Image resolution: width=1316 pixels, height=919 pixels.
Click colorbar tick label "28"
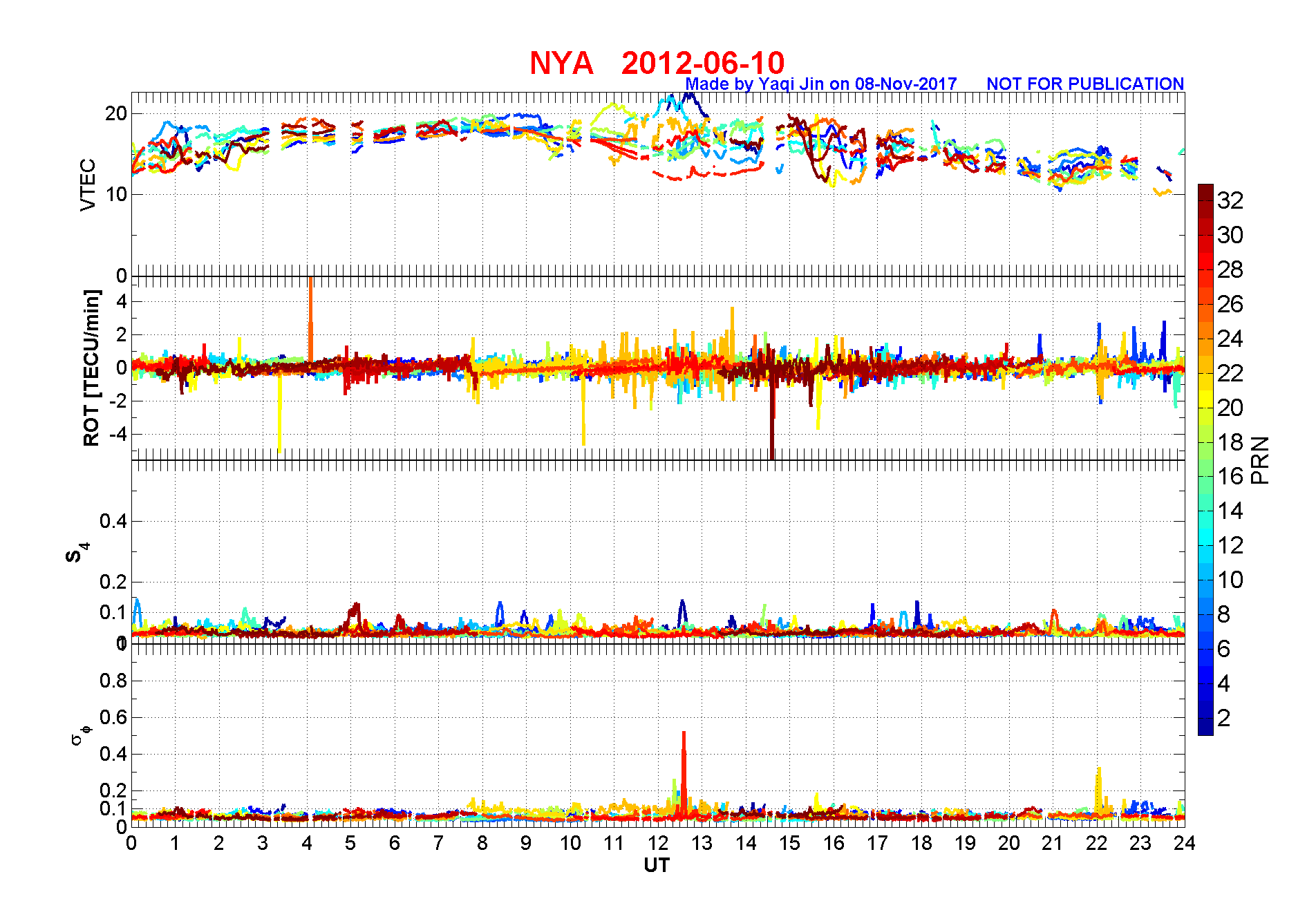(x=1230, y=269)
